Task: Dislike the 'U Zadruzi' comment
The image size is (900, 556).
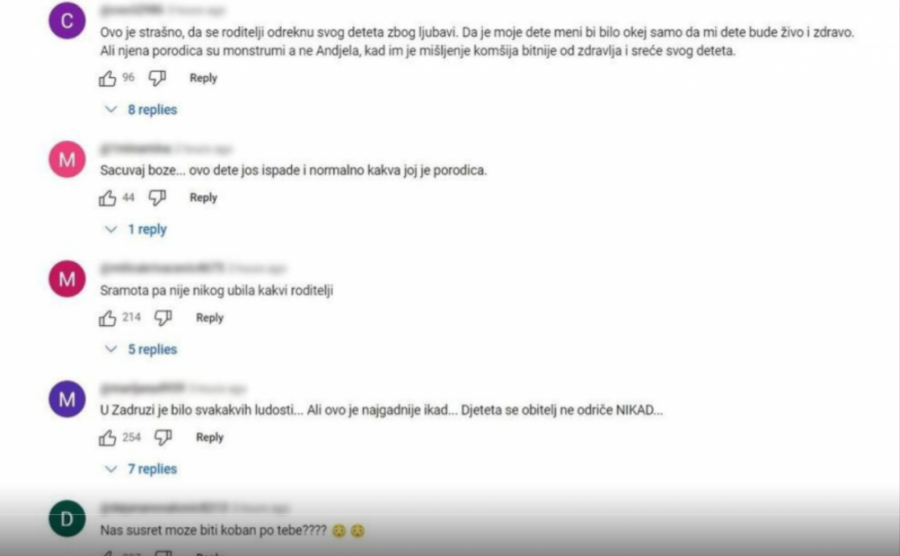Action: point(163,438)
